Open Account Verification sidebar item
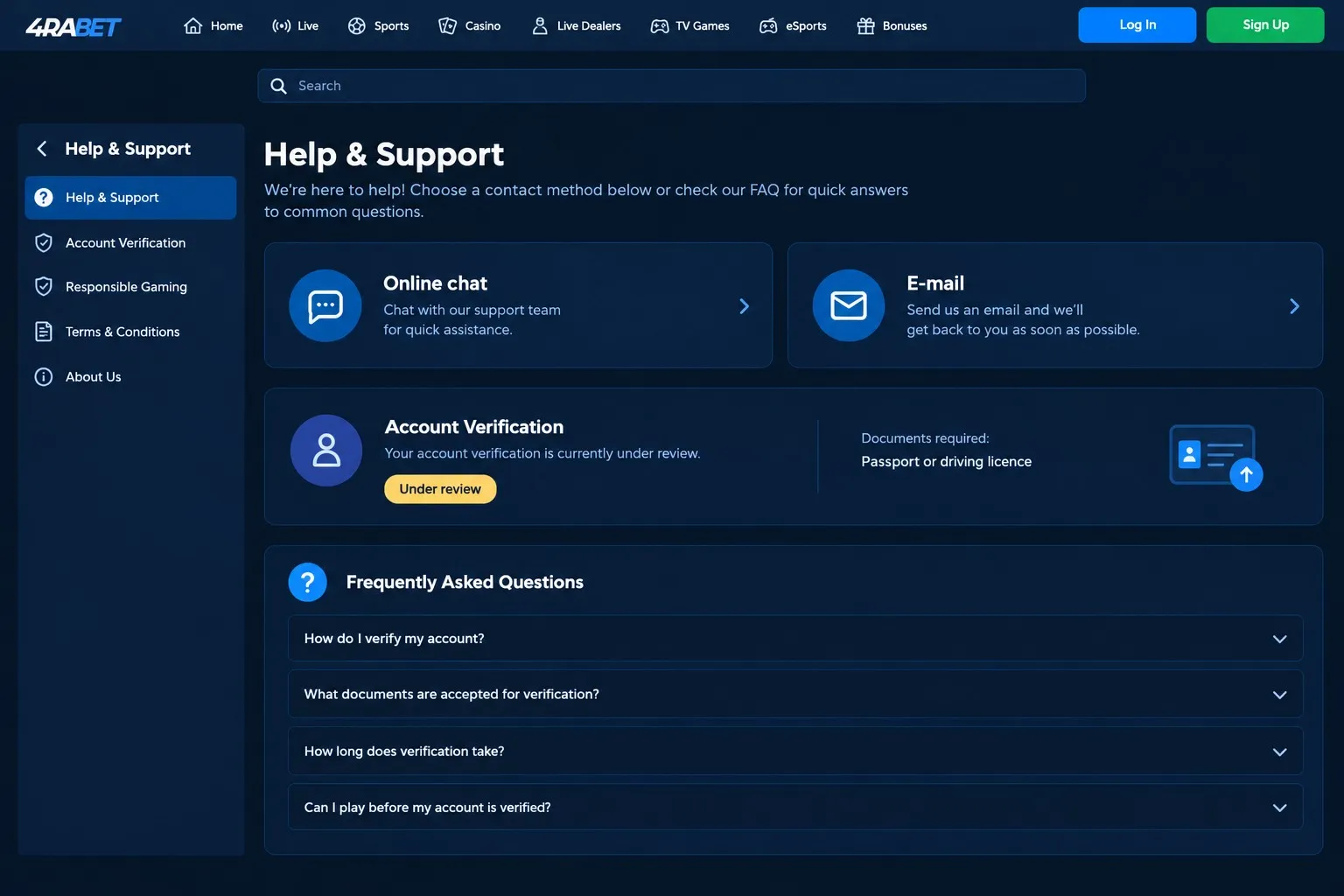 coord(130,243)
